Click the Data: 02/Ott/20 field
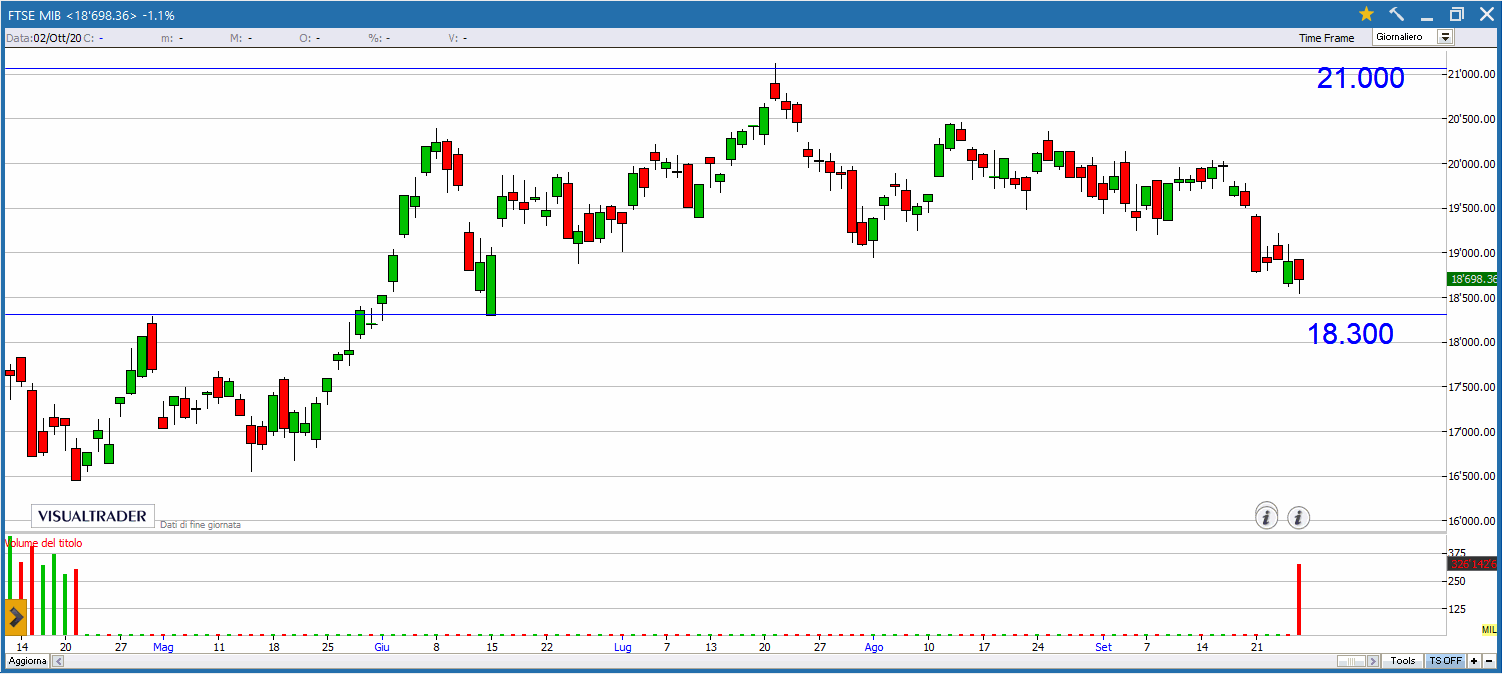The width and height of the screenshot is (1502, 674). coord(44,38)
